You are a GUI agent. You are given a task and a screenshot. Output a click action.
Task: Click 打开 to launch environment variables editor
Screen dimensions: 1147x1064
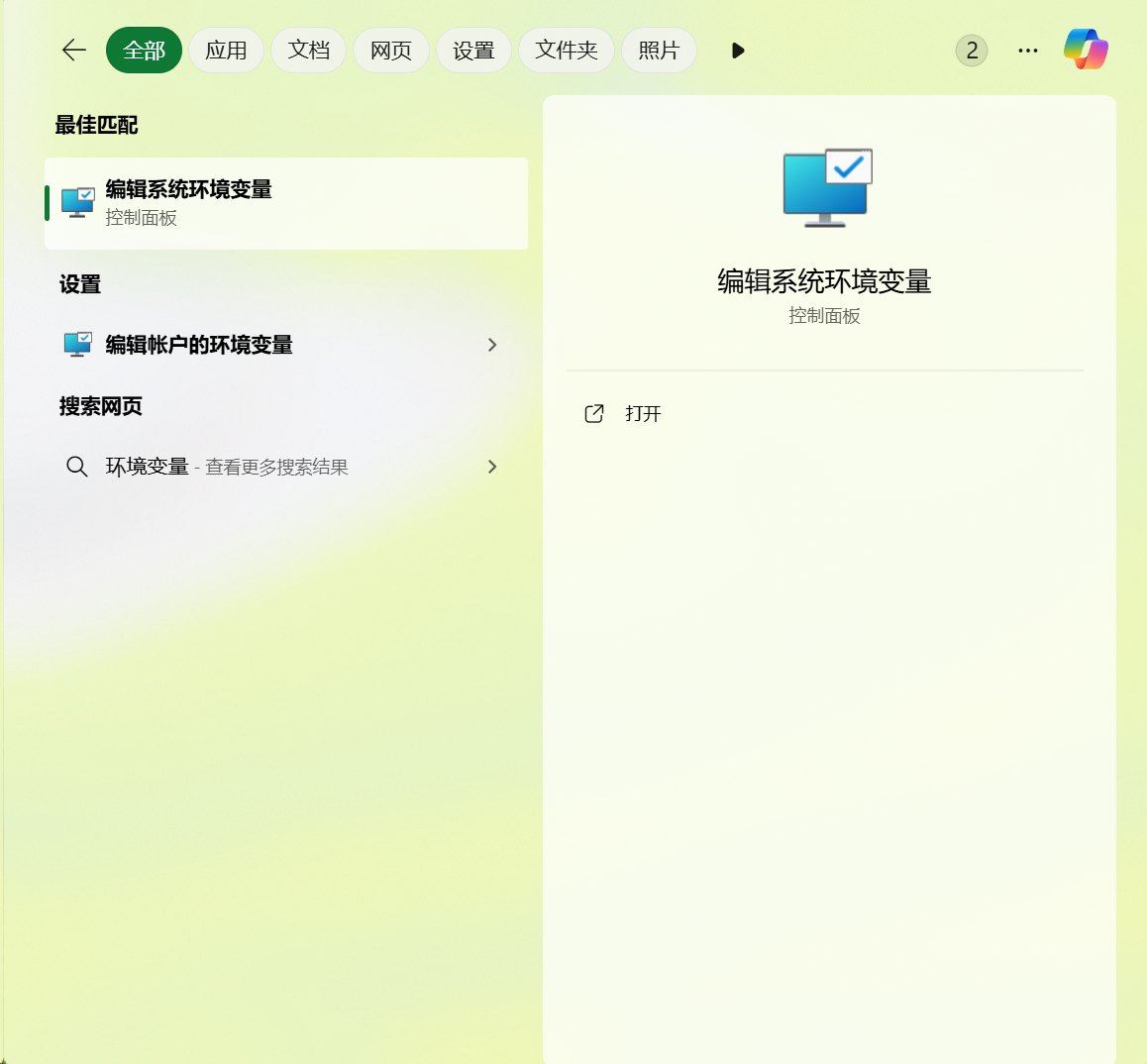pos(643,414)
